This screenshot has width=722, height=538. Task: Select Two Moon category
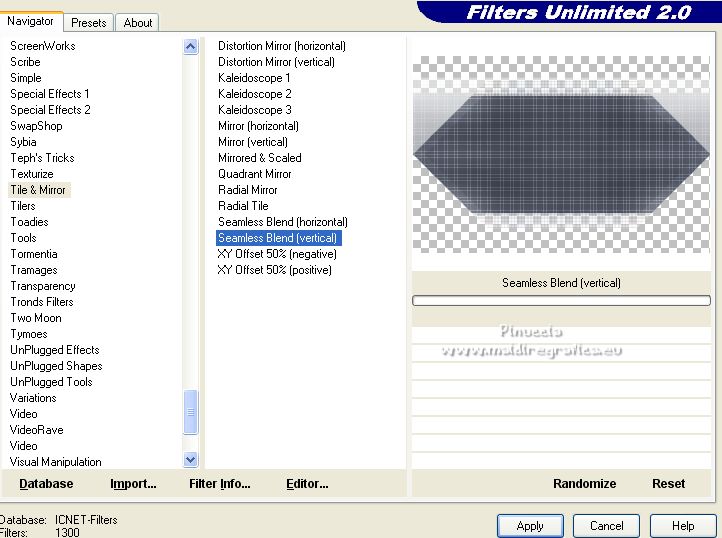pos(36,318)
